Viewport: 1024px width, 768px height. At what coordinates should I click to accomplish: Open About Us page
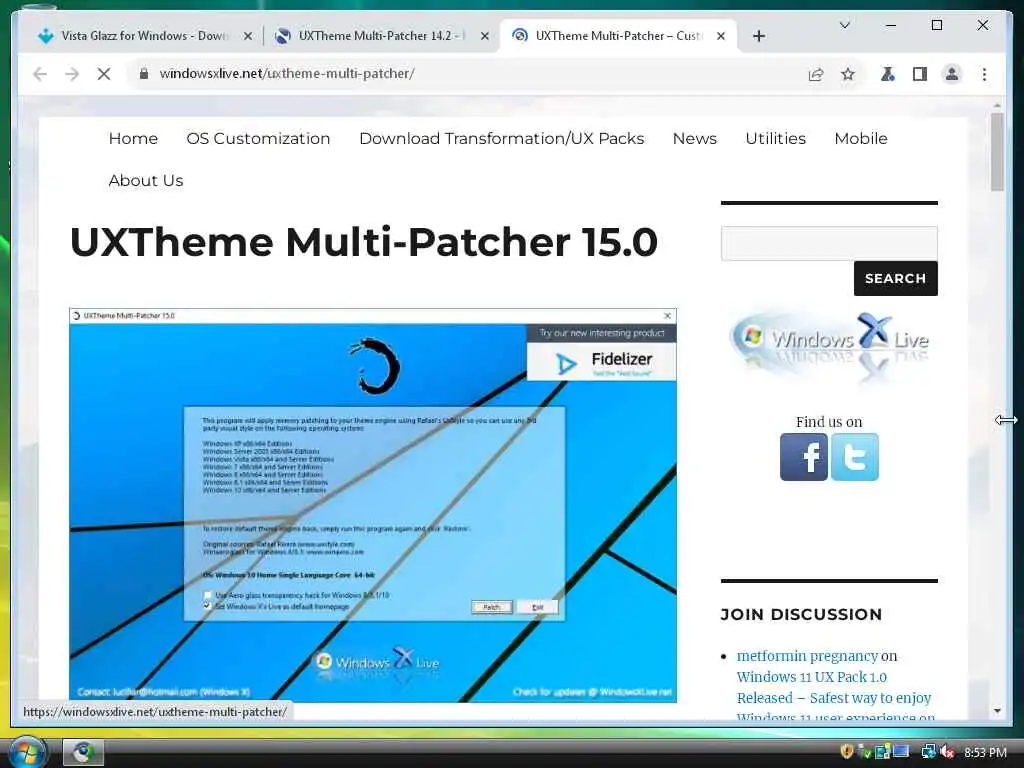[146, 180]
